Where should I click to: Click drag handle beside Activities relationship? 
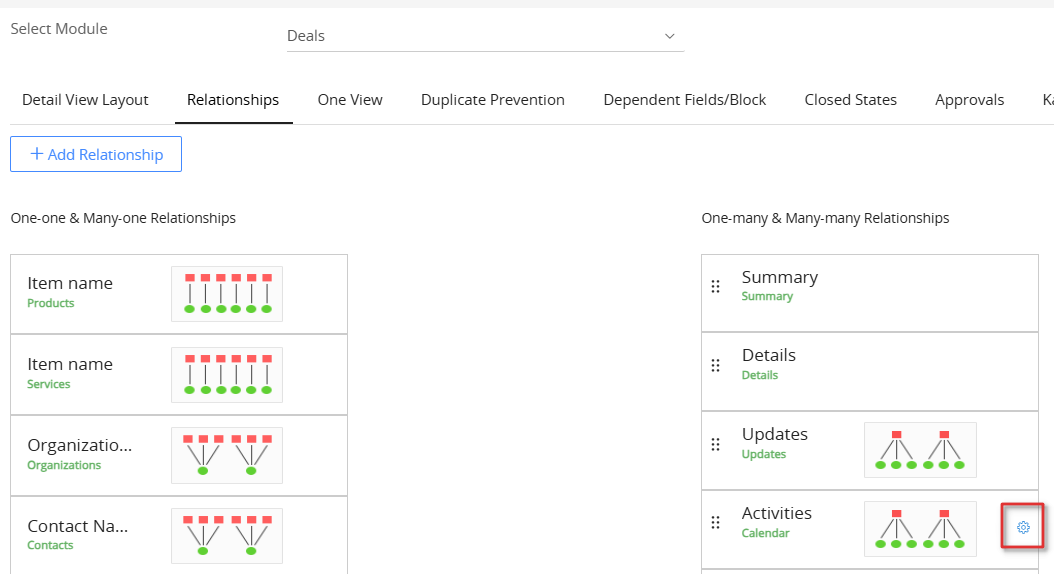(x=715, y=522)
